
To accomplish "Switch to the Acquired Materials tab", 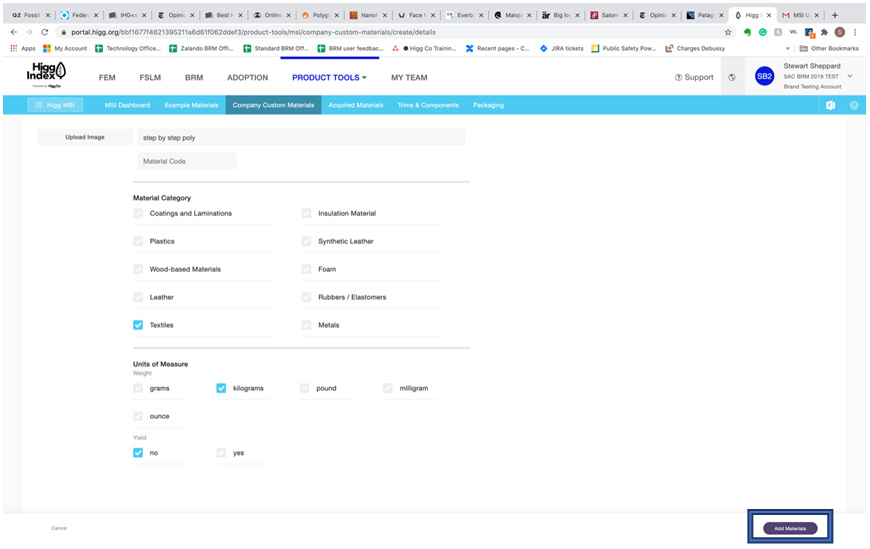I will (x=356, y=105).
